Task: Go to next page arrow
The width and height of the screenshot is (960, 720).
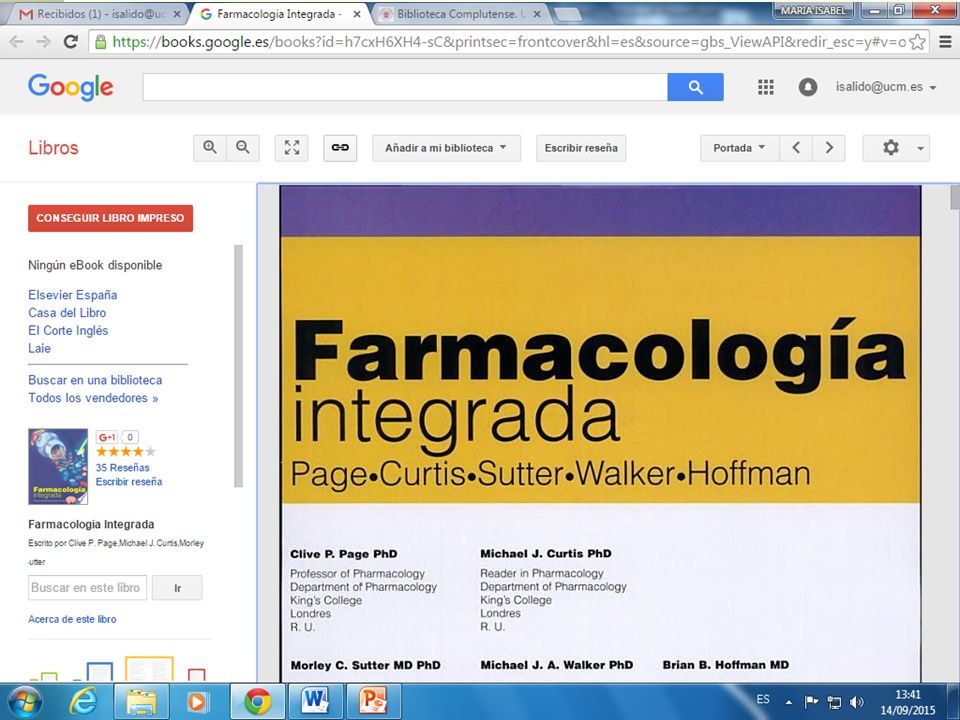Action: point(829,148)
